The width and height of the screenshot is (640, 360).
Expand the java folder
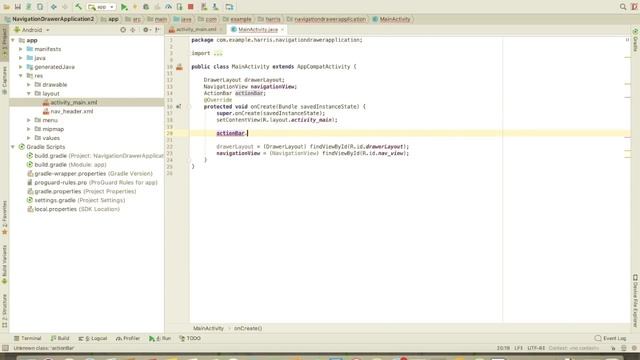pos(21,58)
